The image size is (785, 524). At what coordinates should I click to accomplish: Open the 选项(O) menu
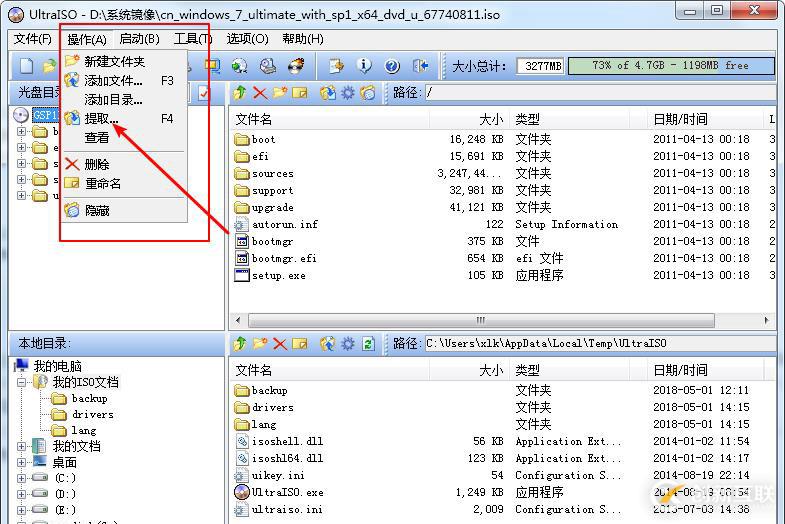[x=247, y=39]
